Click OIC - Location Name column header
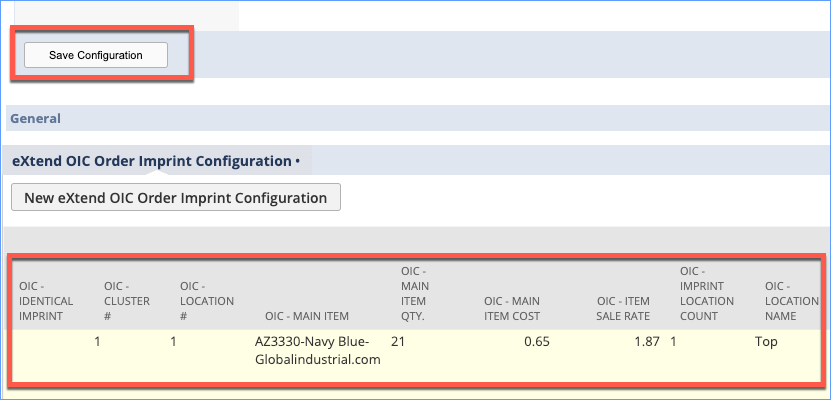 792,301
